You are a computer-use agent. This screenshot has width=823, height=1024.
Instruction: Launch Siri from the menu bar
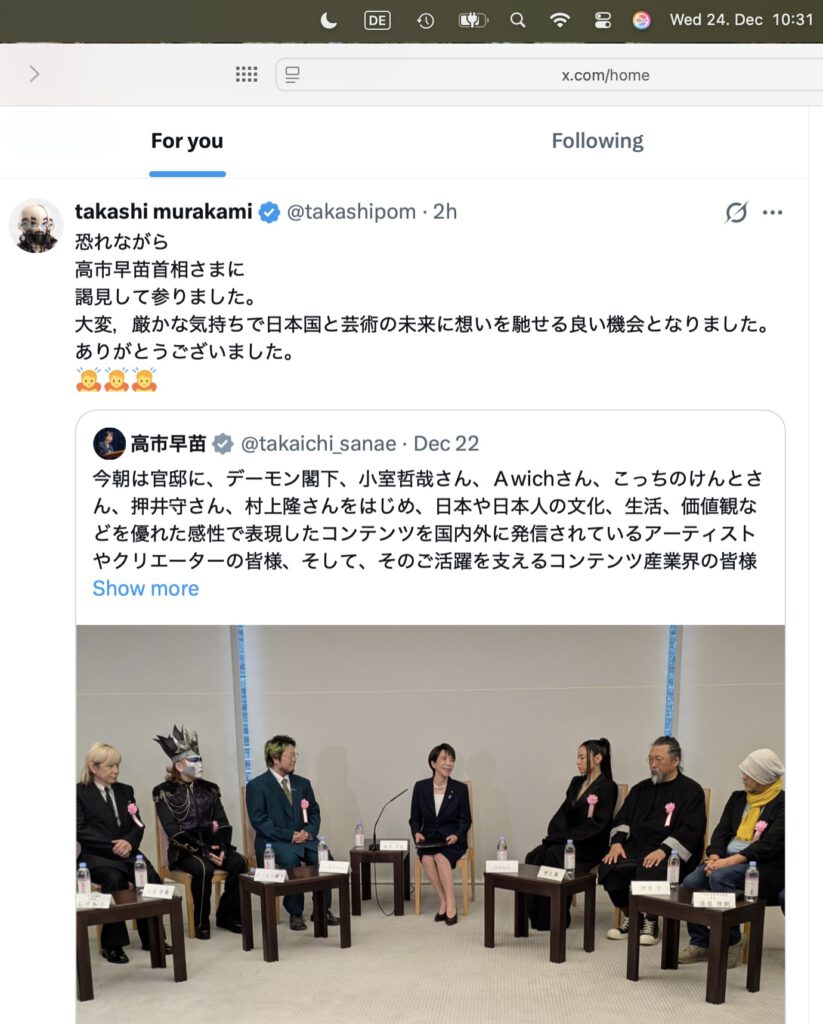641,21
